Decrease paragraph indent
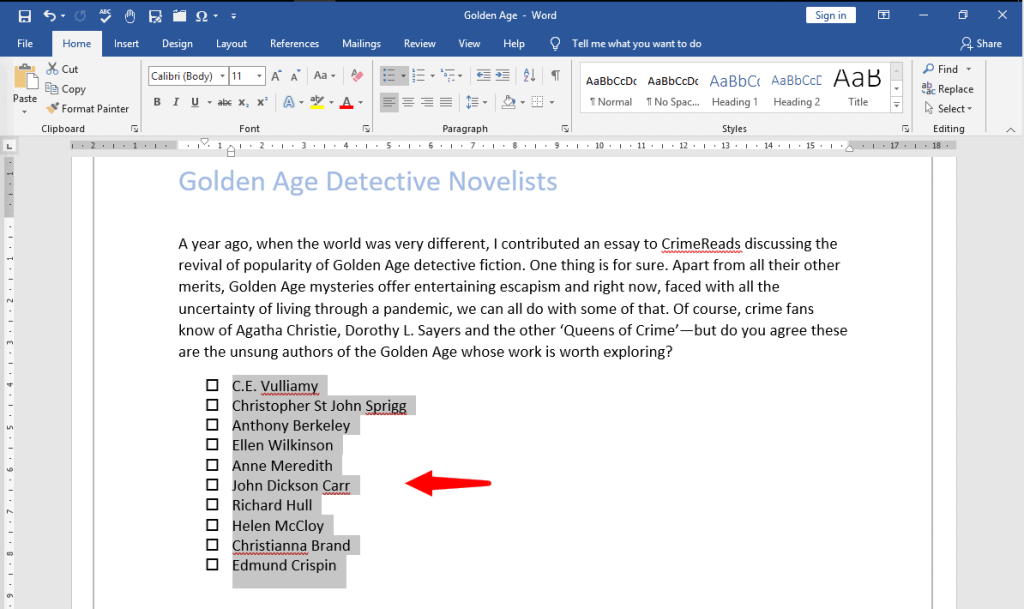This screenshot has height=609, width=1024. (483, 76)
